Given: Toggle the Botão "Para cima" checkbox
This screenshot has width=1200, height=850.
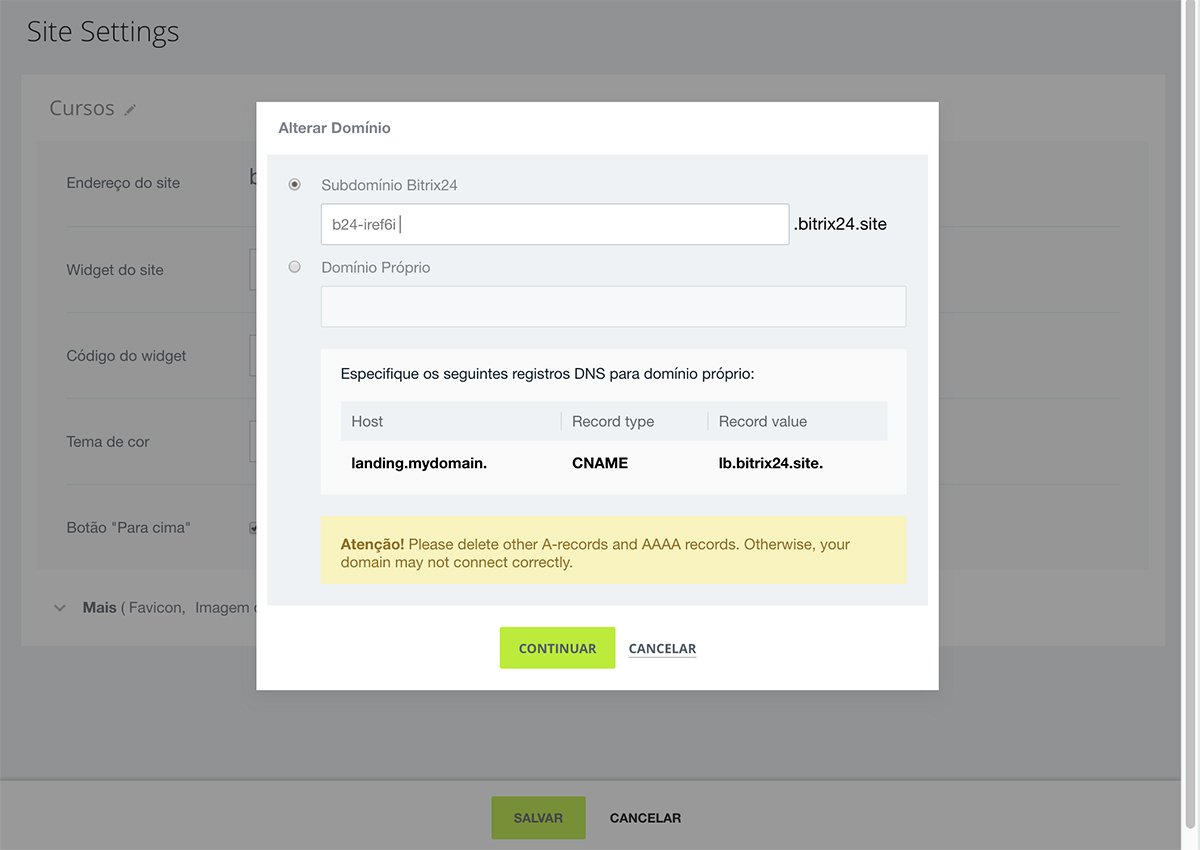Looking at the screenshot, I should pos(253,527).
